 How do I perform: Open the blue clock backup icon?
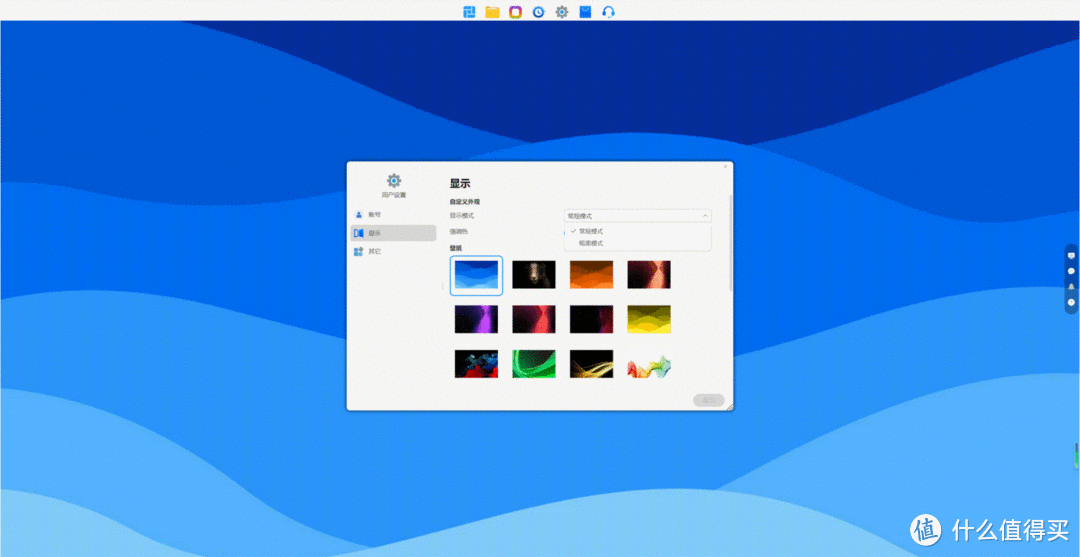538,12
